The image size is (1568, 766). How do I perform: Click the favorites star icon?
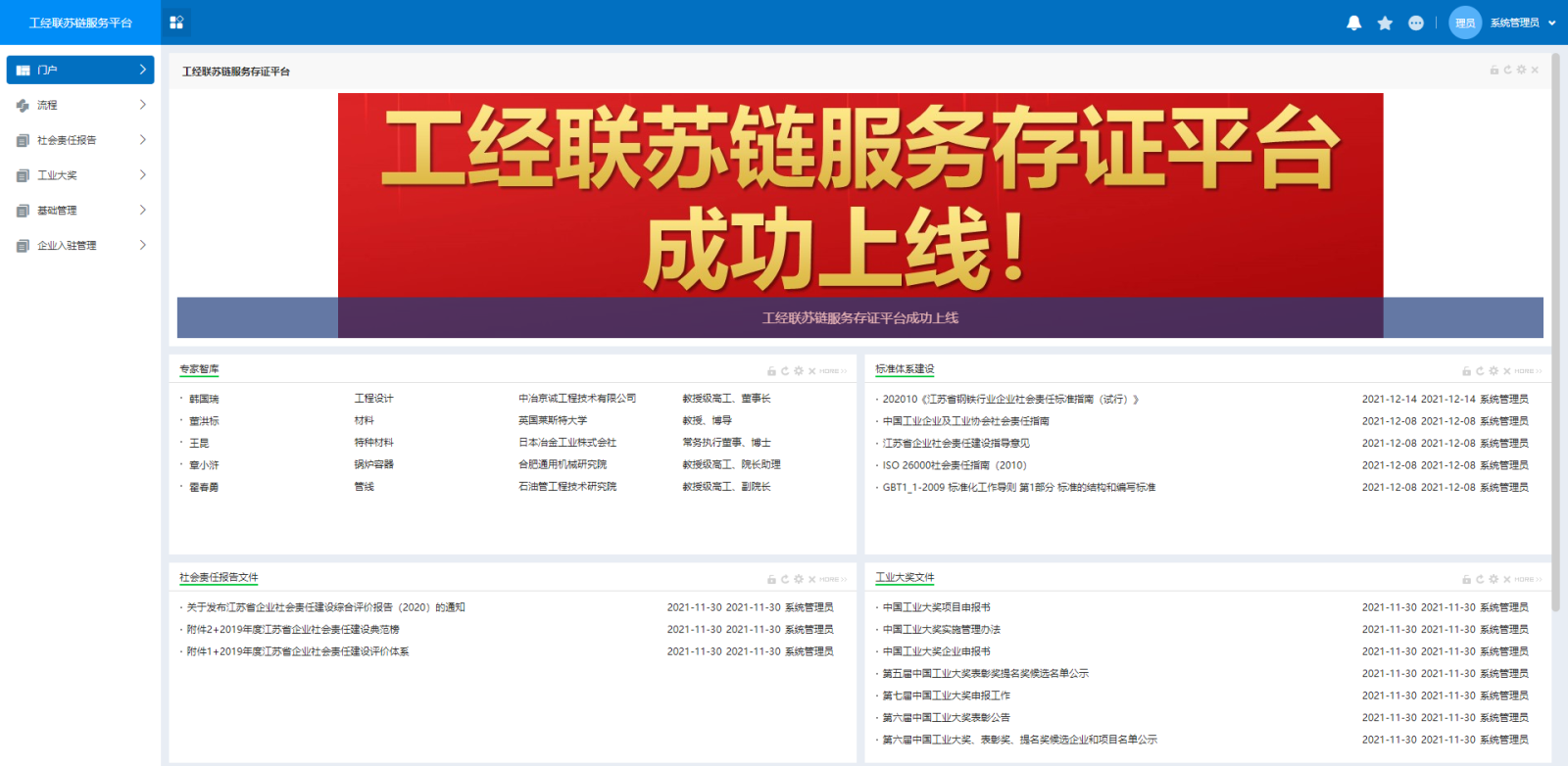coord(1385,23)
